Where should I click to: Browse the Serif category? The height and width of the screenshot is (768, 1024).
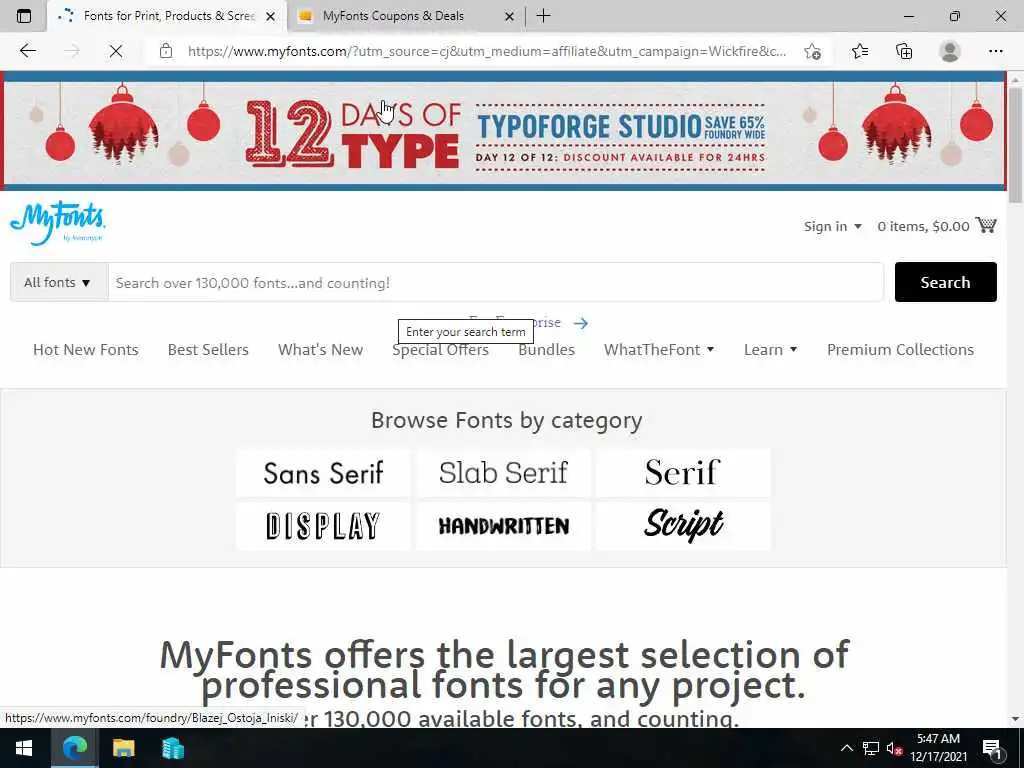tap(683, 473)
